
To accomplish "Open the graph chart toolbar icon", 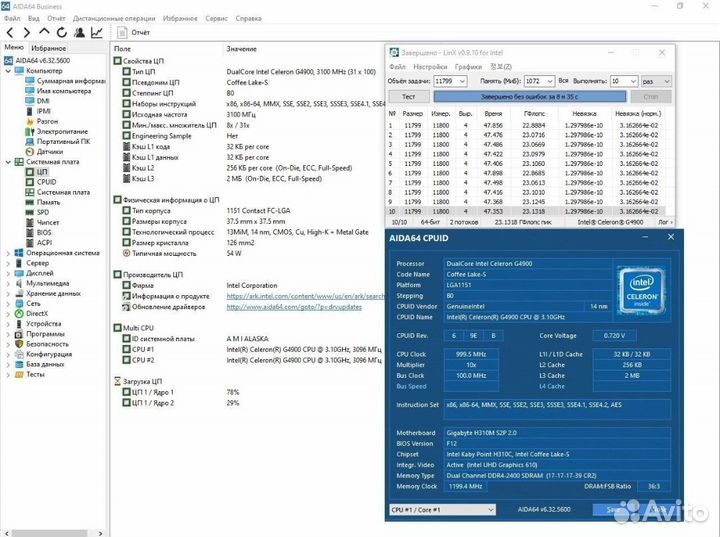I will [x=97, y=32].
